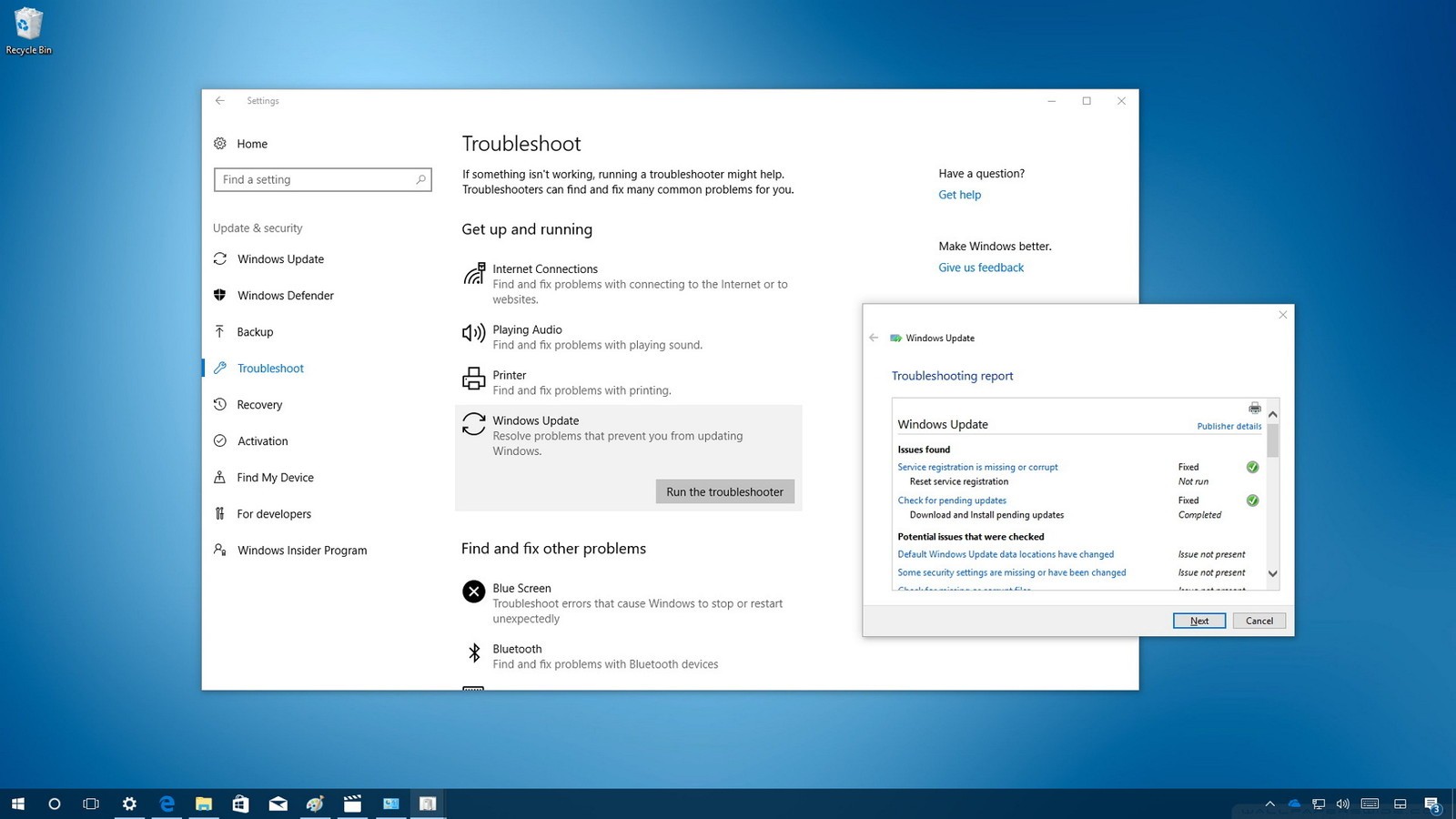The image size is (1456, 819).
Task: Select Home in the Settings sidebar
Action: coord(251,144)
